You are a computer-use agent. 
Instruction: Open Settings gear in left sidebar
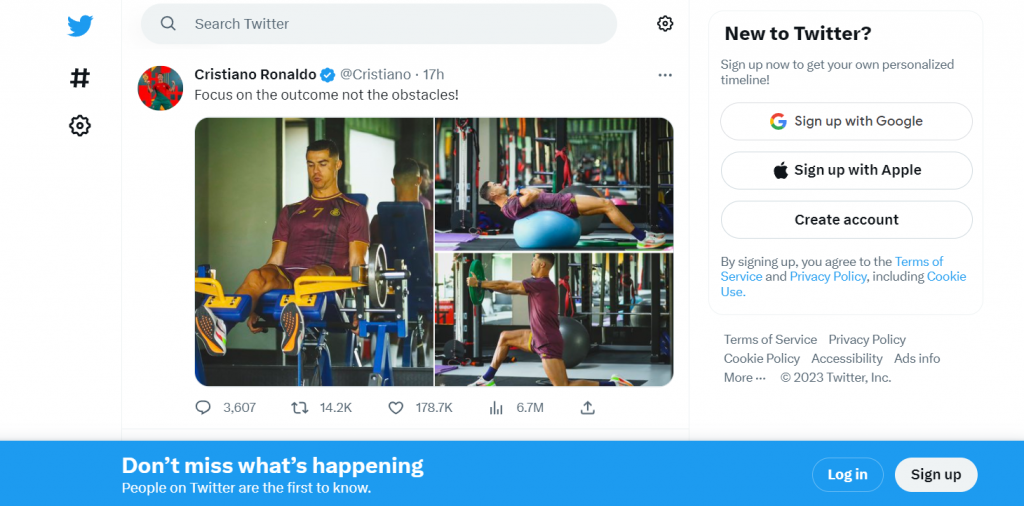coord(80,125)
